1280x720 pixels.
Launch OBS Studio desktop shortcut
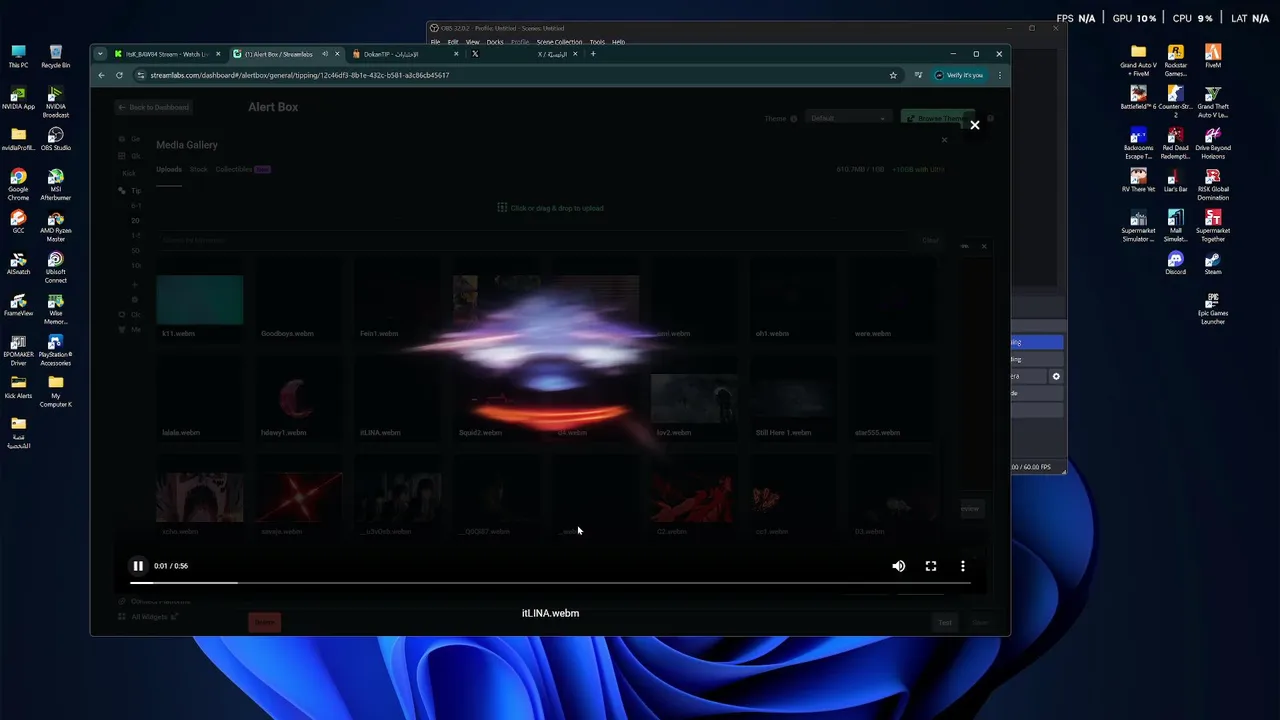tap(56, 139)
